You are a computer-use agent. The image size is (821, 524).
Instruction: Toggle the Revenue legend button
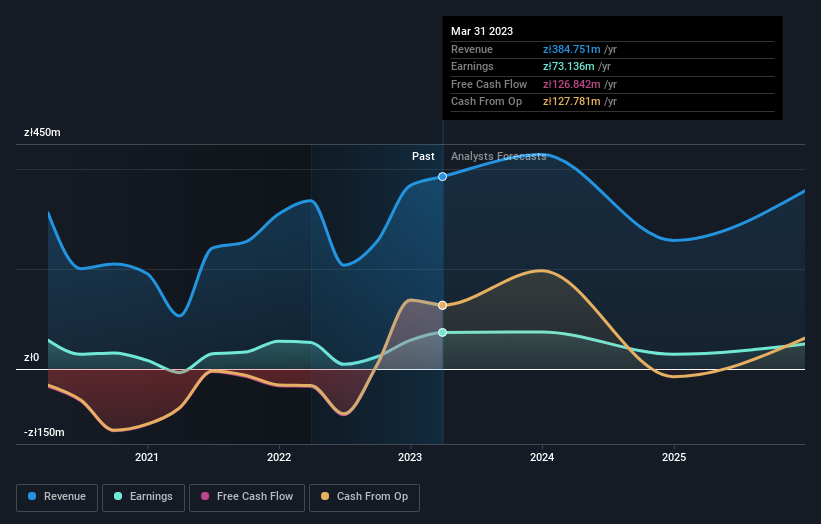tap(57, 497)
